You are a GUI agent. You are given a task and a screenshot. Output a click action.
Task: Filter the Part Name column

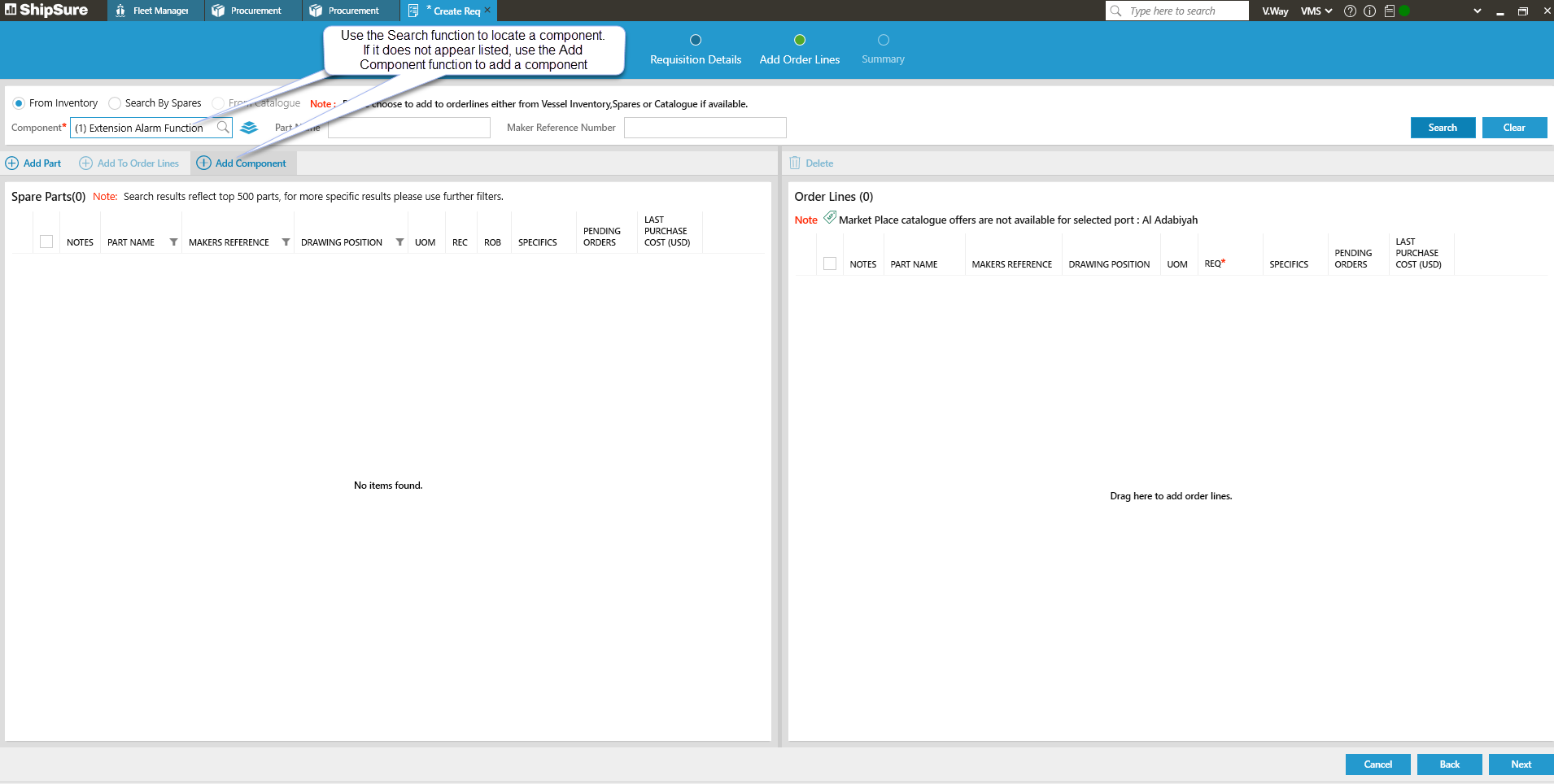(173, 242)
